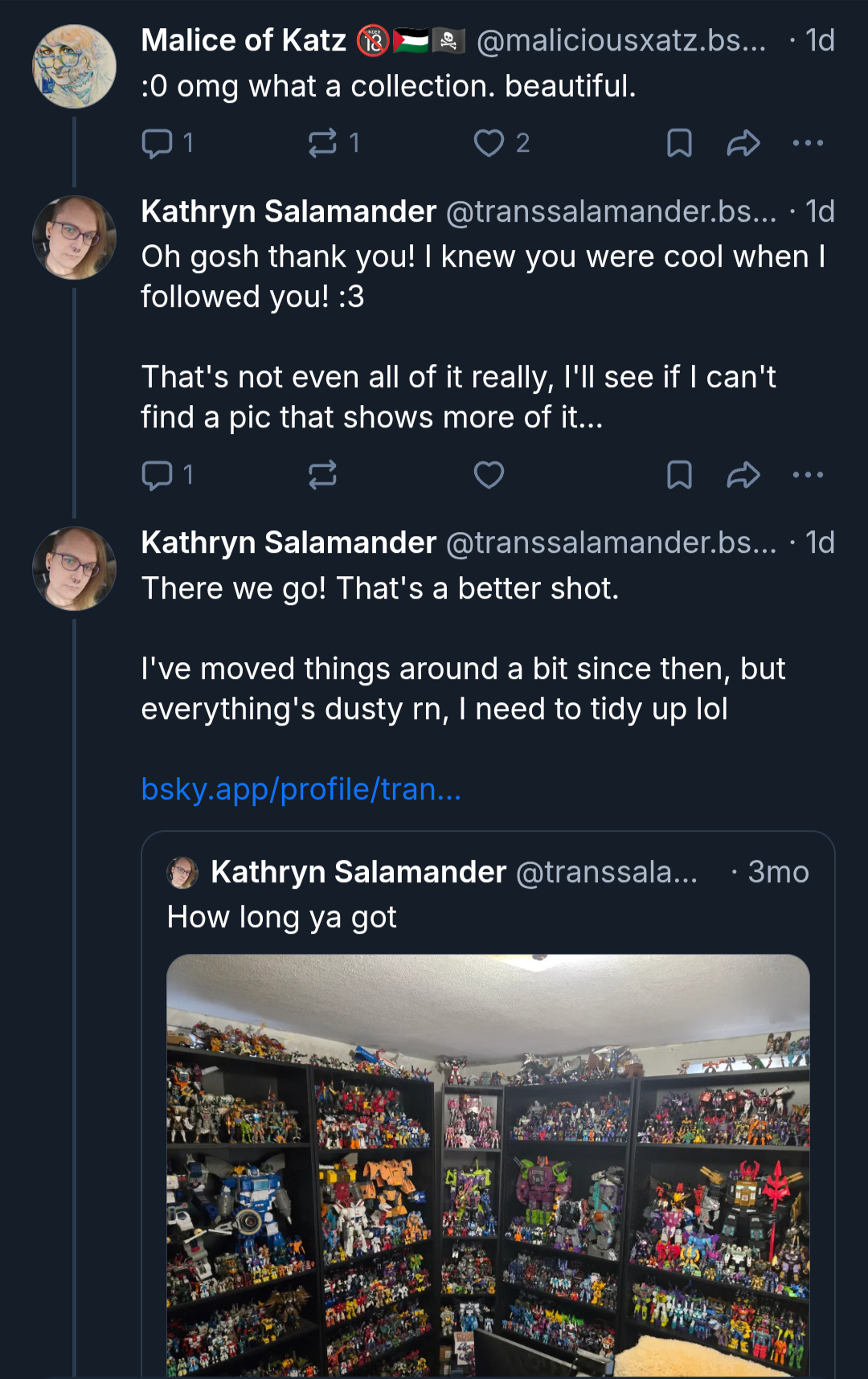Open Kathryn's avatar on 'There we go' post

74,569
